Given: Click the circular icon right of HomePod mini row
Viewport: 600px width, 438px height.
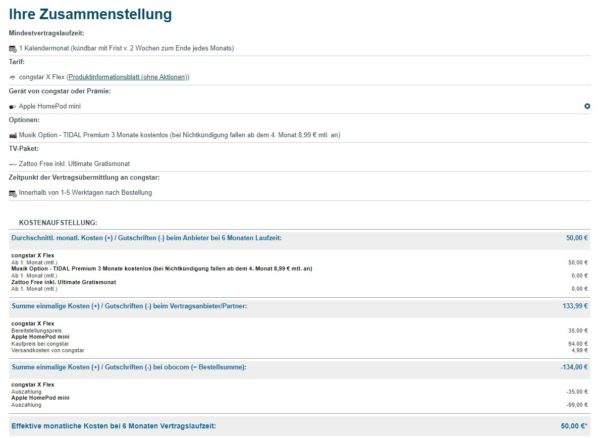Looking at the screenshot, I should [587, 105].
